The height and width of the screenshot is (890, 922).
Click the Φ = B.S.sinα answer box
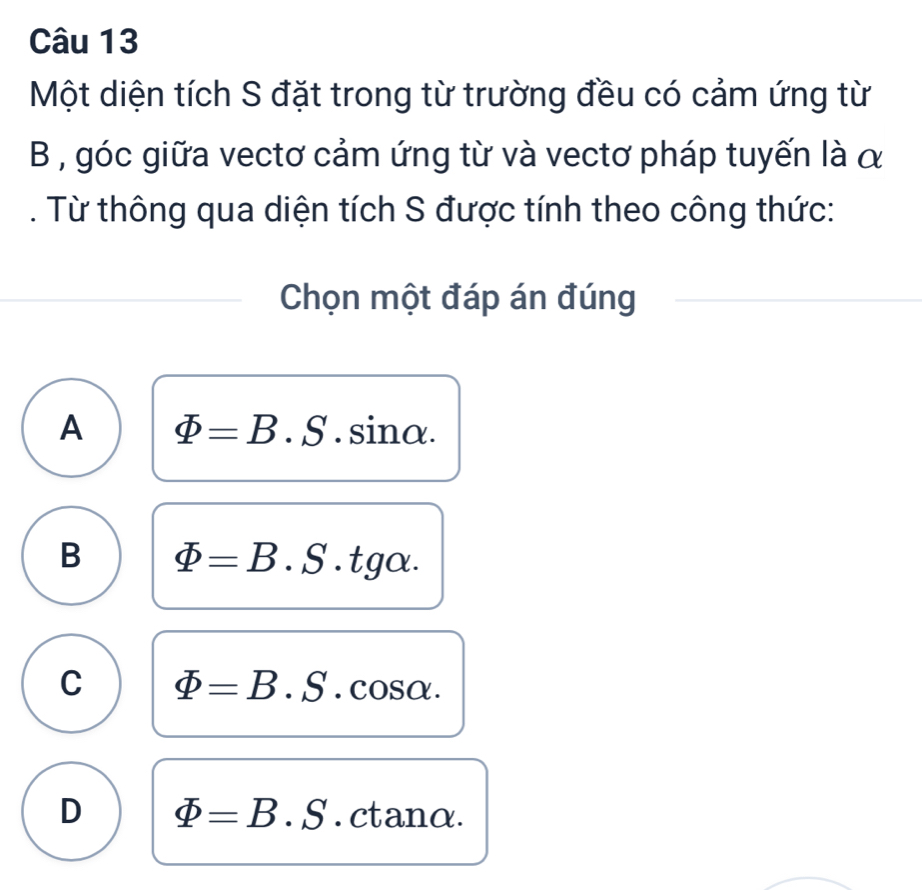(306, 429)
